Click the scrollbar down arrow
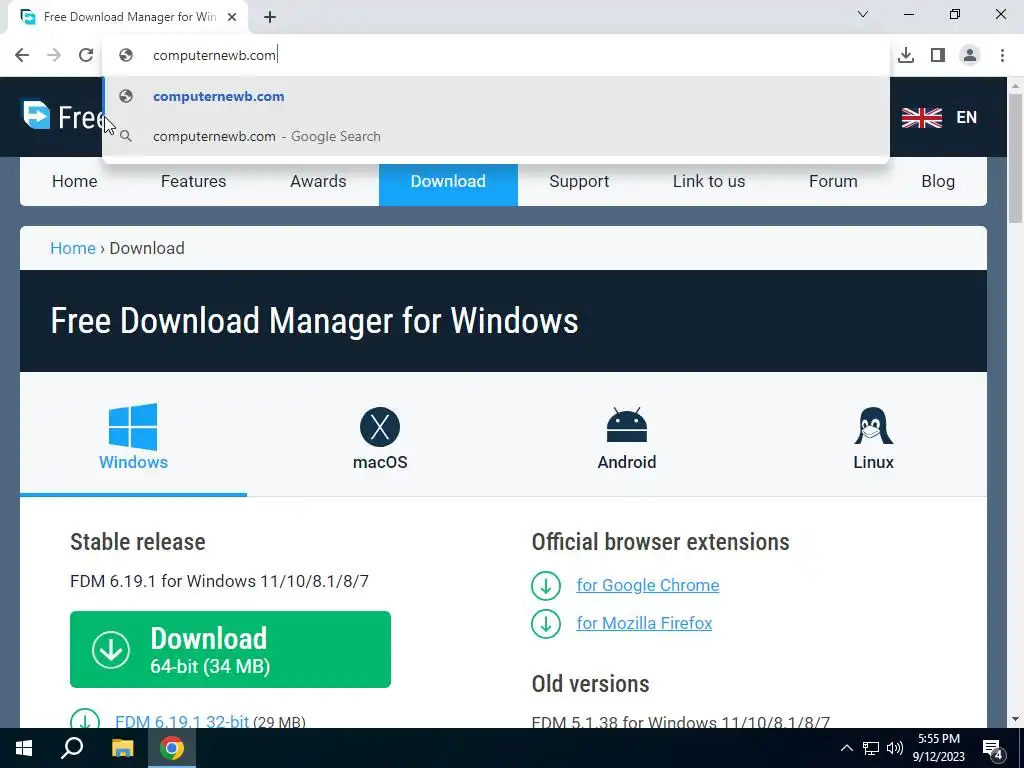This screenshot has height=768, width=1024. pyautogui.click(x=1016, y=720)
